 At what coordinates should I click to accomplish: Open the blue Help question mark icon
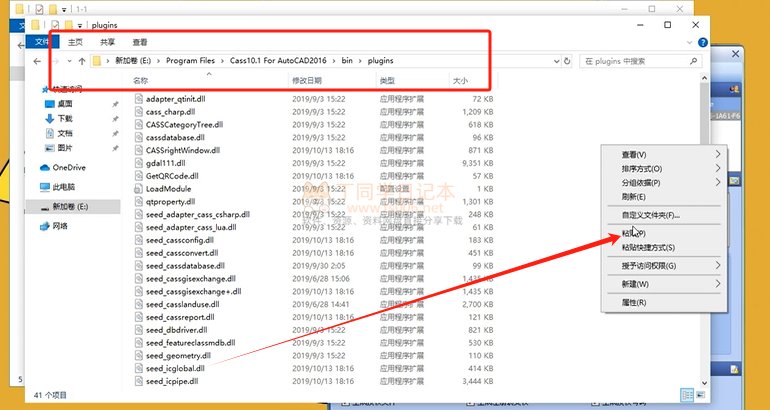[x=703, y=43]
